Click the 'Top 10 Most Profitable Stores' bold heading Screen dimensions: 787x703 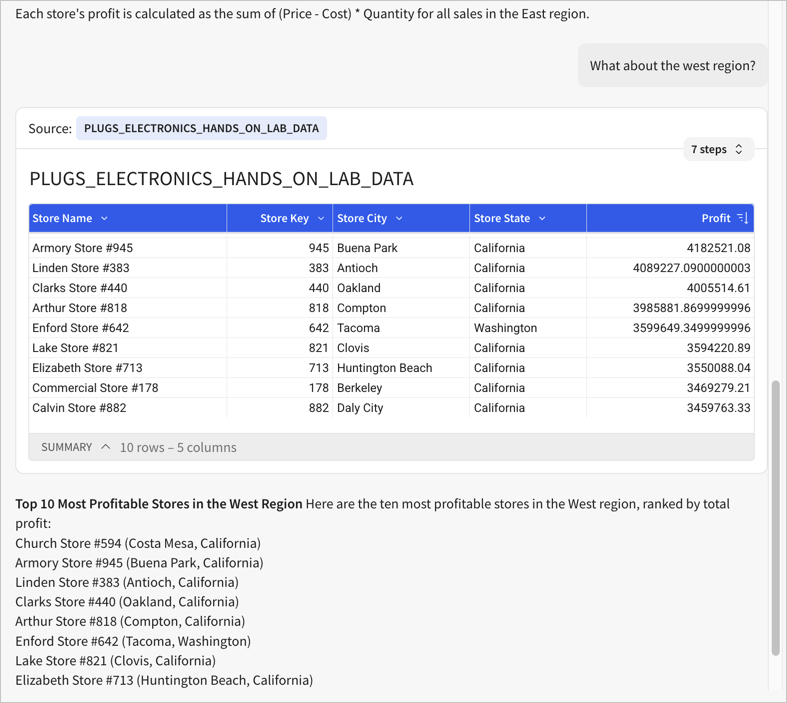tap(159, 504)
